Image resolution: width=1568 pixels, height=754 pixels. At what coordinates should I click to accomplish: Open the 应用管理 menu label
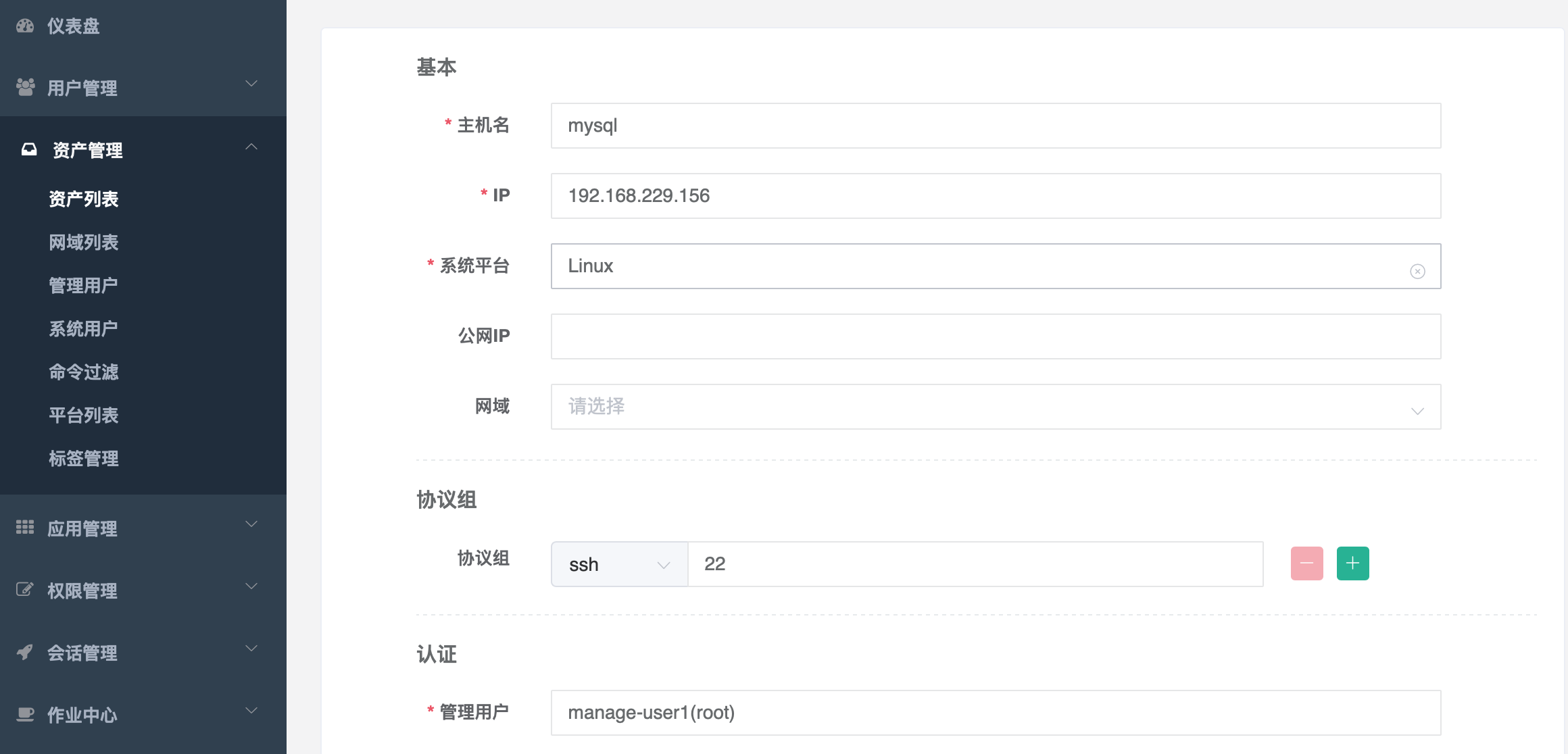82,529
